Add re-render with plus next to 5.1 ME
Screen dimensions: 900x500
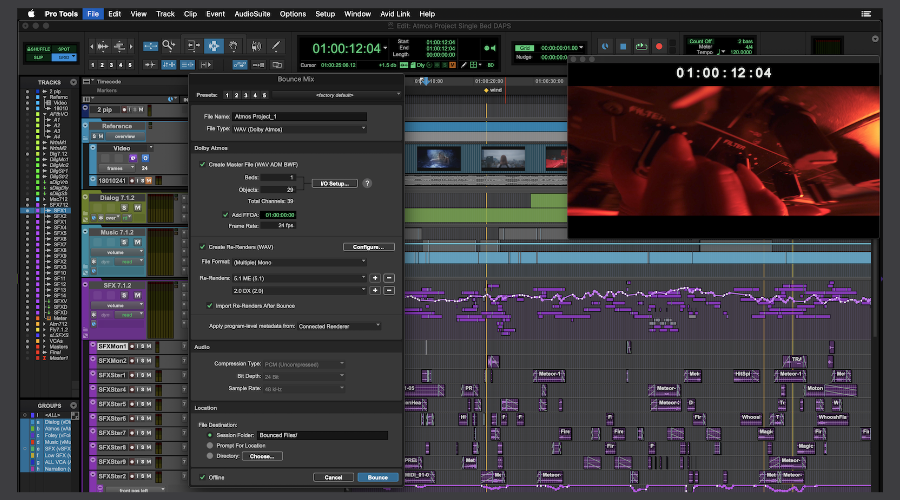pos(375,278)
